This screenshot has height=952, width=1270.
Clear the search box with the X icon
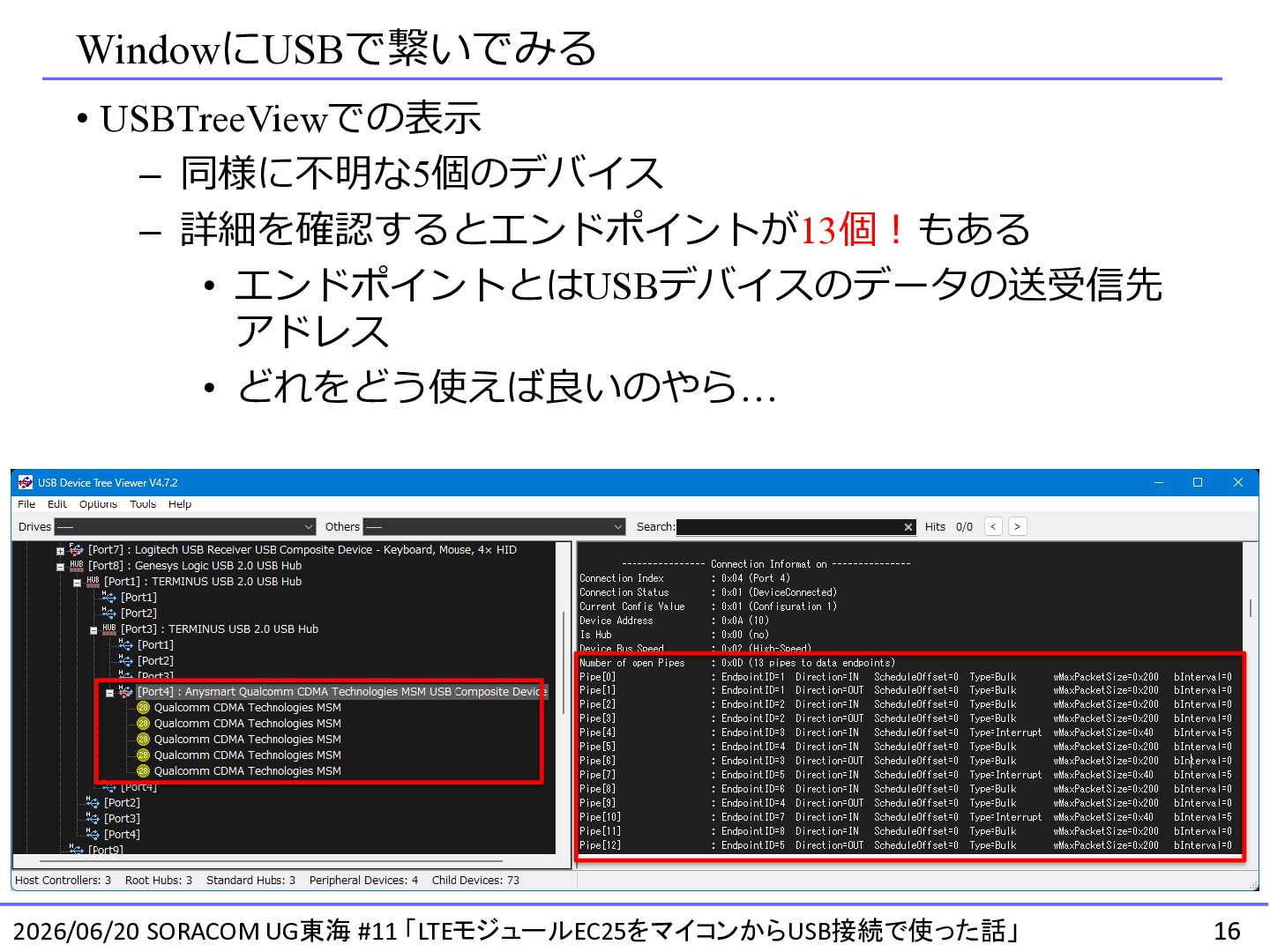pos(908,527)
